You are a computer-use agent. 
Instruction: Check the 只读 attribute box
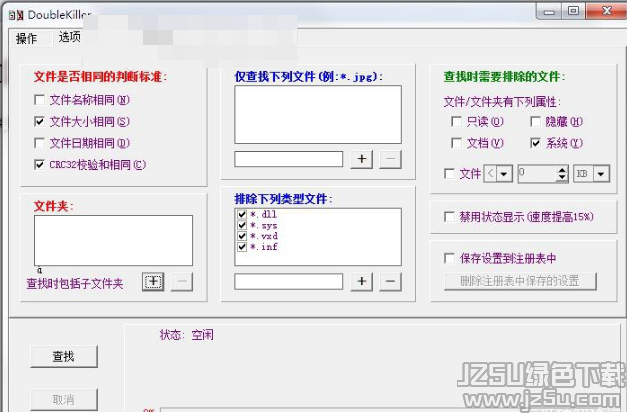pyautogui.click(x=456, y=121)
